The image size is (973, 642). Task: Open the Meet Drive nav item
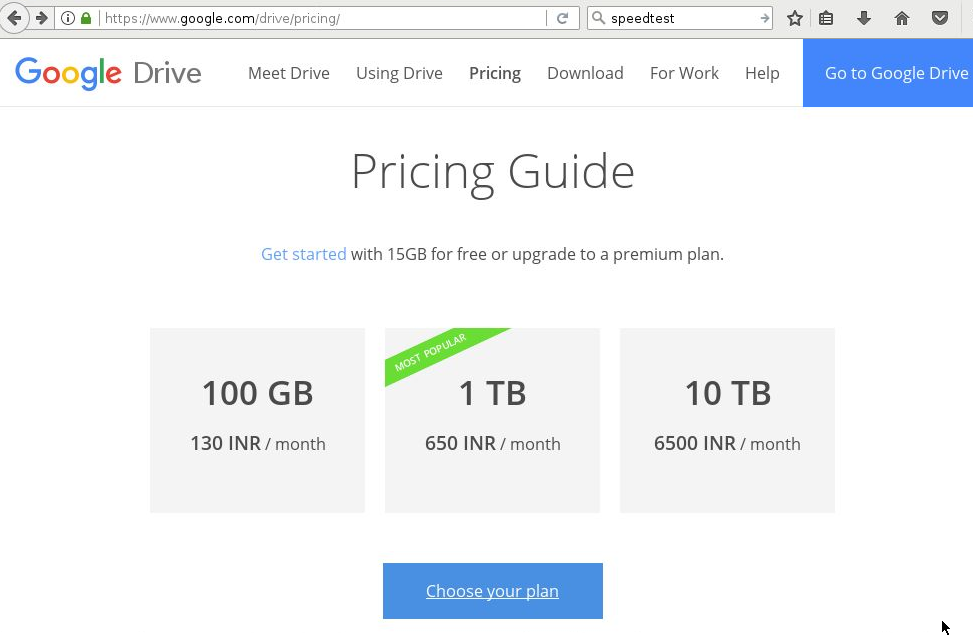click(289, 73)
